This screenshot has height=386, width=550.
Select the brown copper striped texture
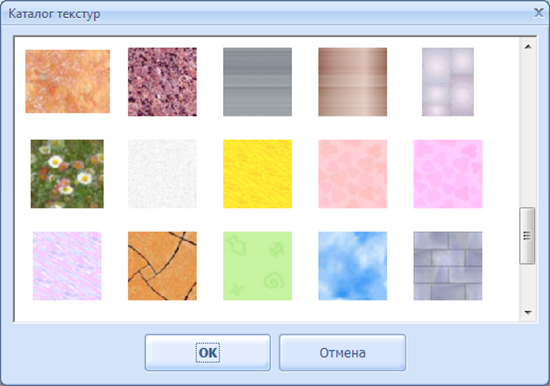[x=353, y=82]
